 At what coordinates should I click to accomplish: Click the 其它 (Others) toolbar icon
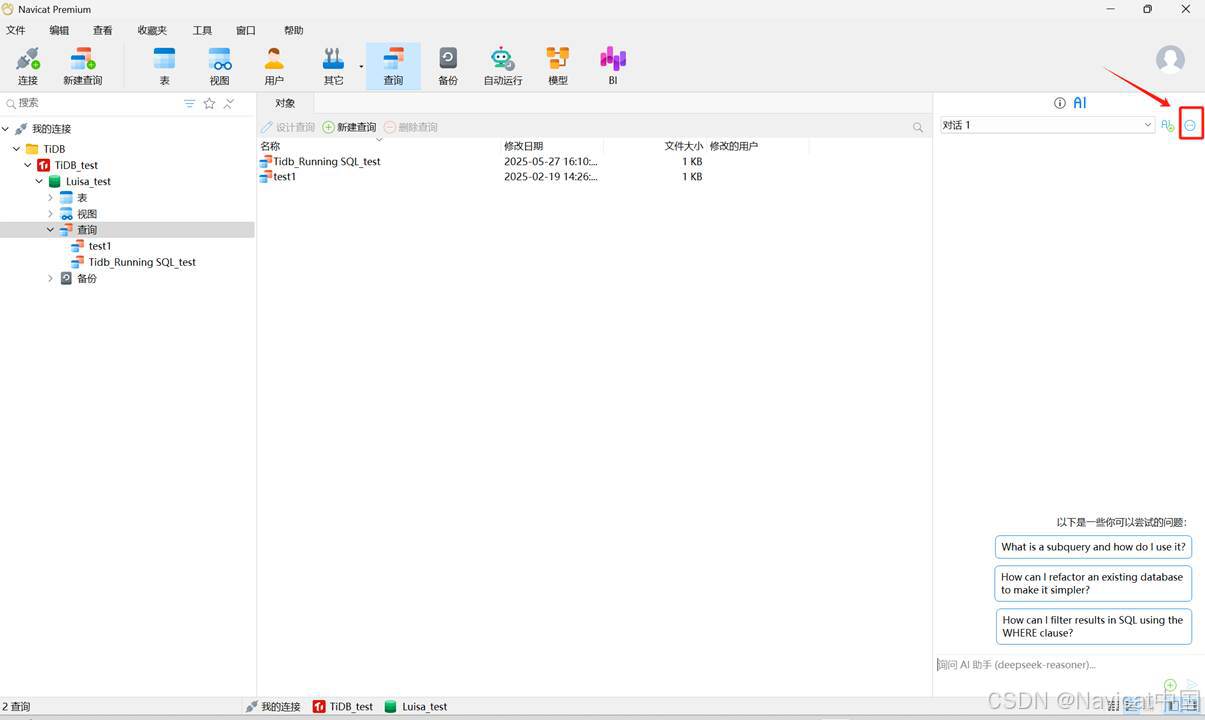pyautogui.click(x=333, y=60)
